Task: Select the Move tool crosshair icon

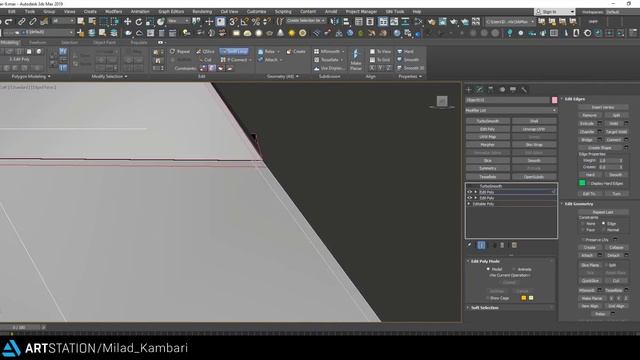Action: point(128,22)
